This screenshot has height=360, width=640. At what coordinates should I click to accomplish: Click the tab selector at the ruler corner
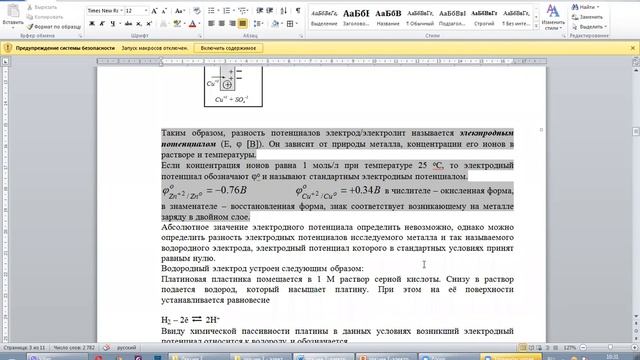(5, 62)
